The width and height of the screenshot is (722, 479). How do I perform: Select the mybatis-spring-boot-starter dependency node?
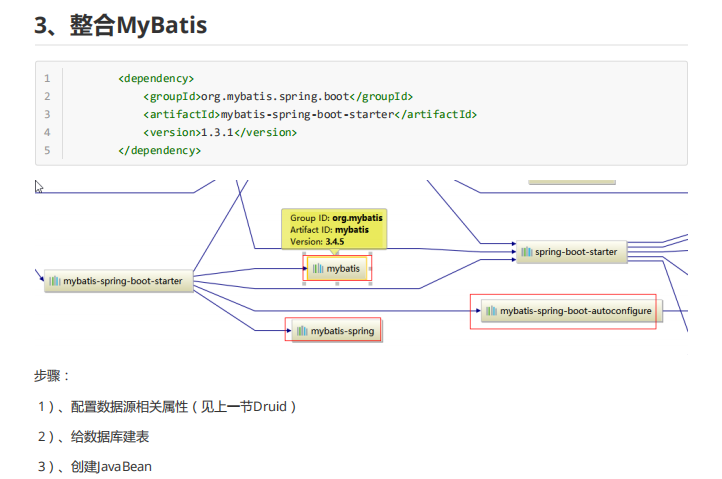[x=119, y=281]
